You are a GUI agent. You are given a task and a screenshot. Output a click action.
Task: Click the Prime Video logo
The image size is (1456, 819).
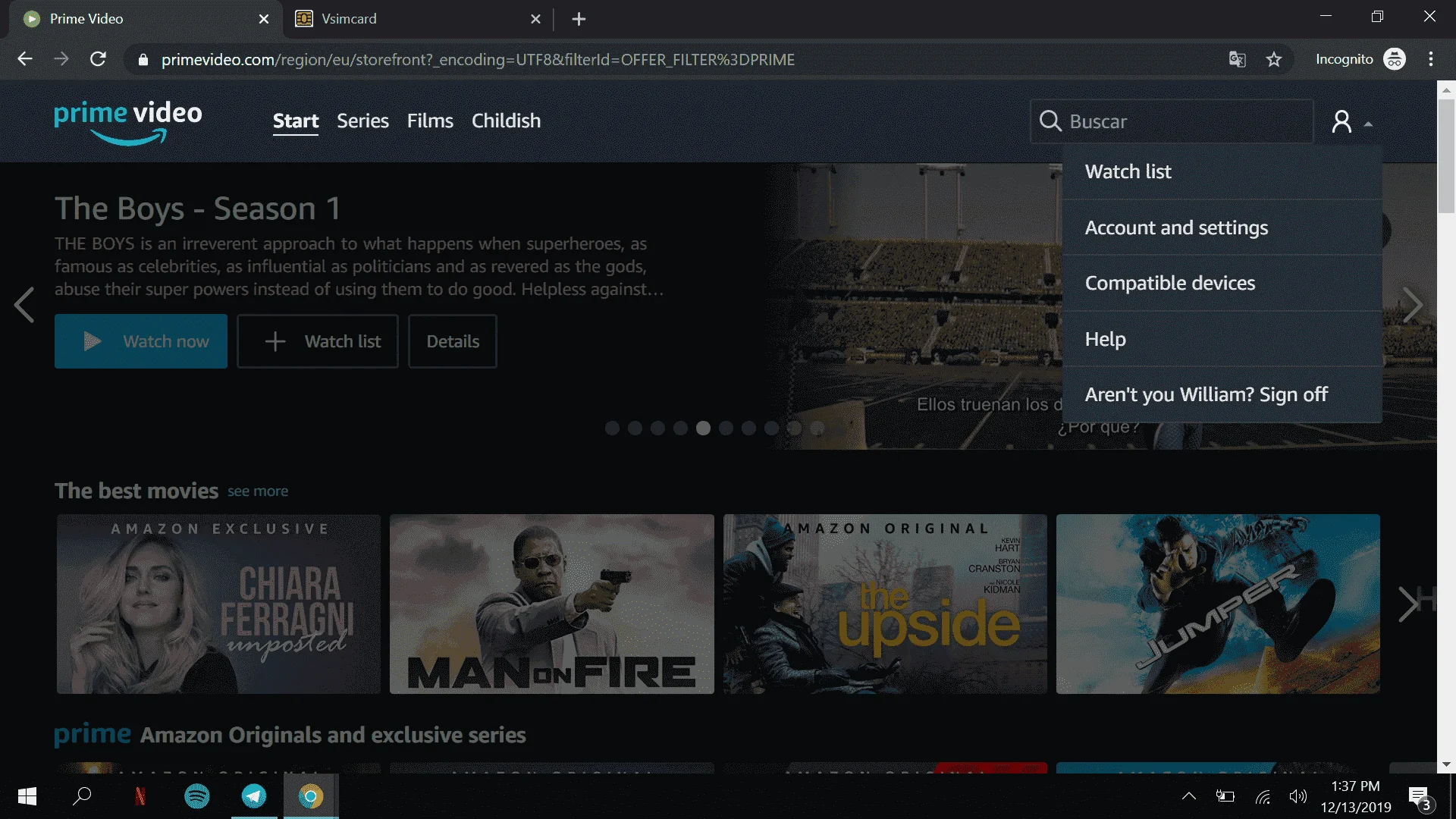128,122
